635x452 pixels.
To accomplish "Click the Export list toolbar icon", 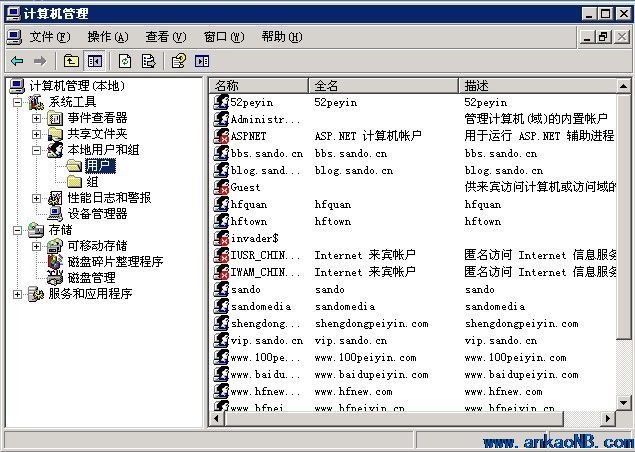I will click(148, 61).
